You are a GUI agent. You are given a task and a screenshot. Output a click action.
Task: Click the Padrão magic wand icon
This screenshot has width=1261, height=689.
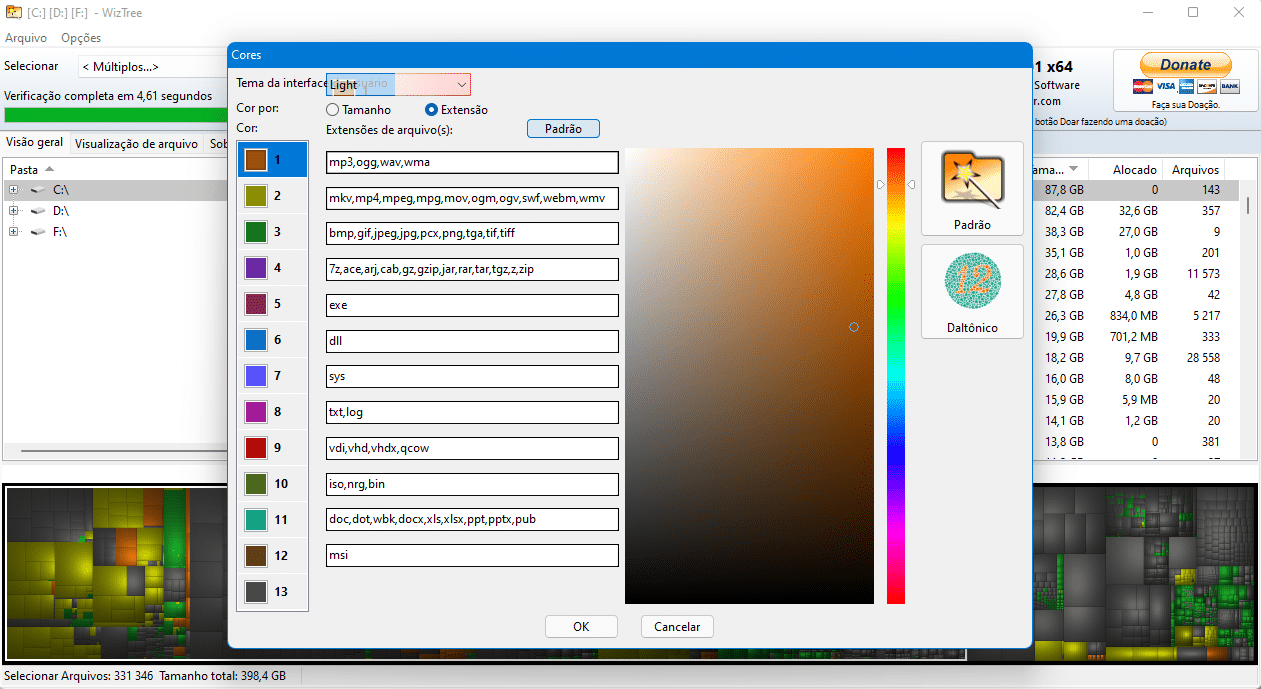tap(972, 181)
